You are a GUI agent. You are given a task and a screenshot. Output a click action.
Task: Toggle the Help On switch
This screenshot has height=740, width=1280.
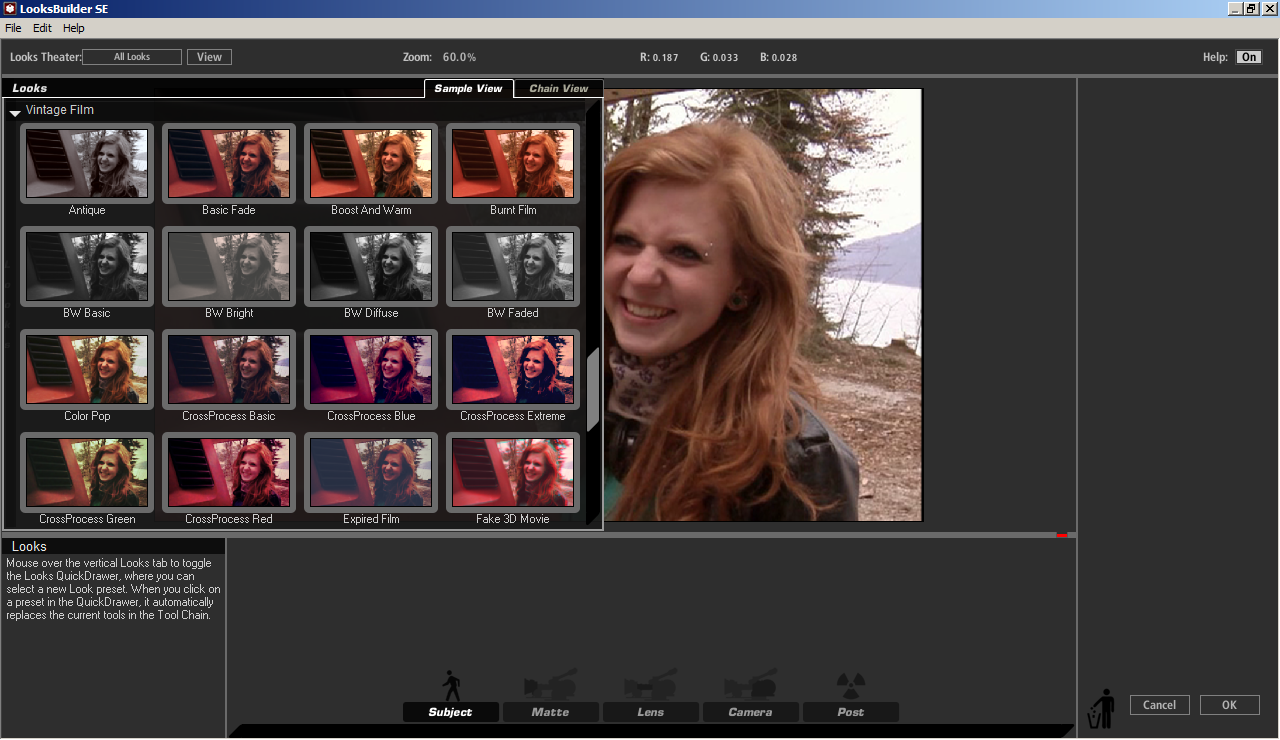click(1248, 57)
